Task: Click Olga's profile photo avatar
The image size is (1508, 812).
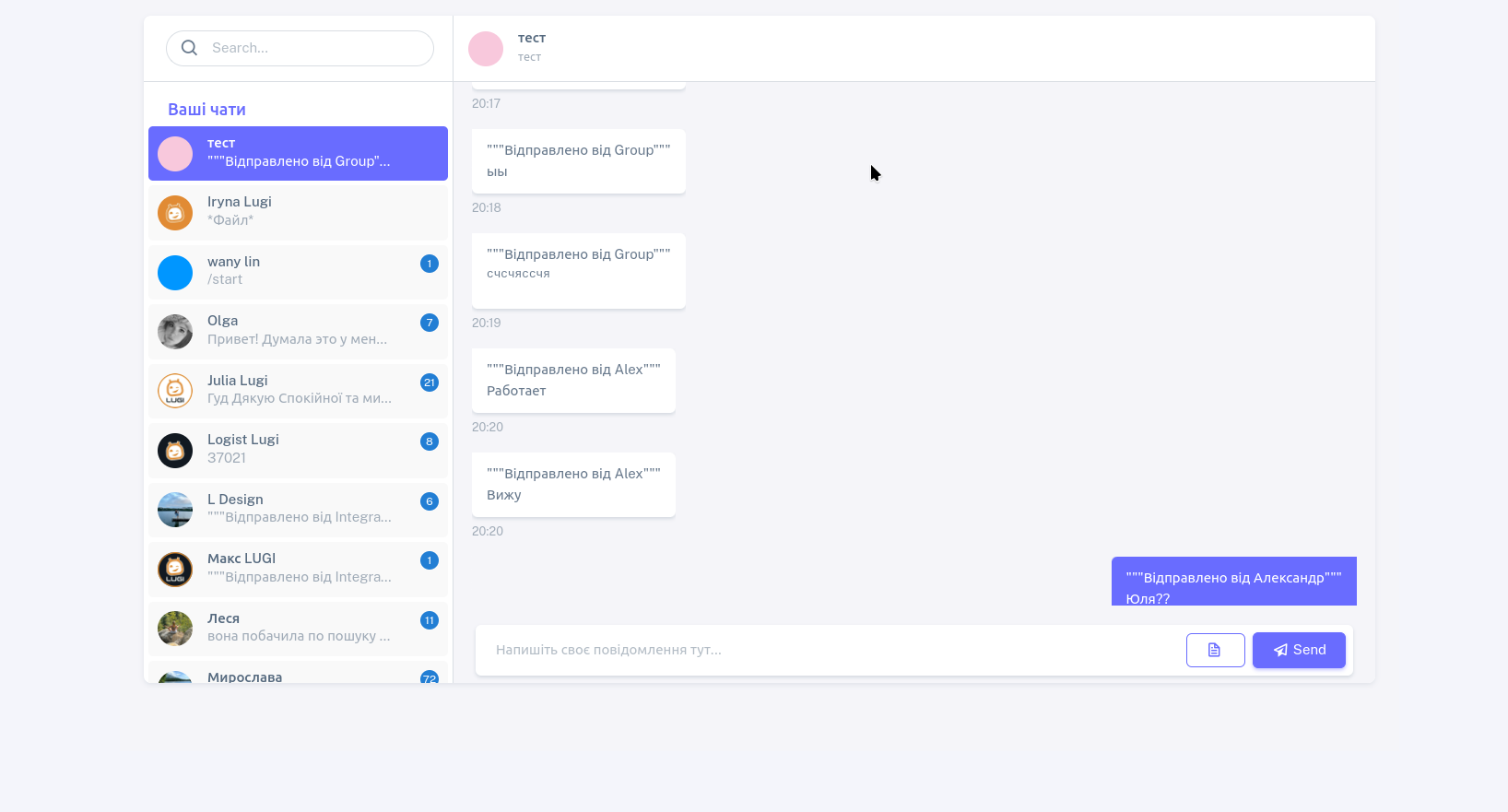Action: click(x=175, y=332)
